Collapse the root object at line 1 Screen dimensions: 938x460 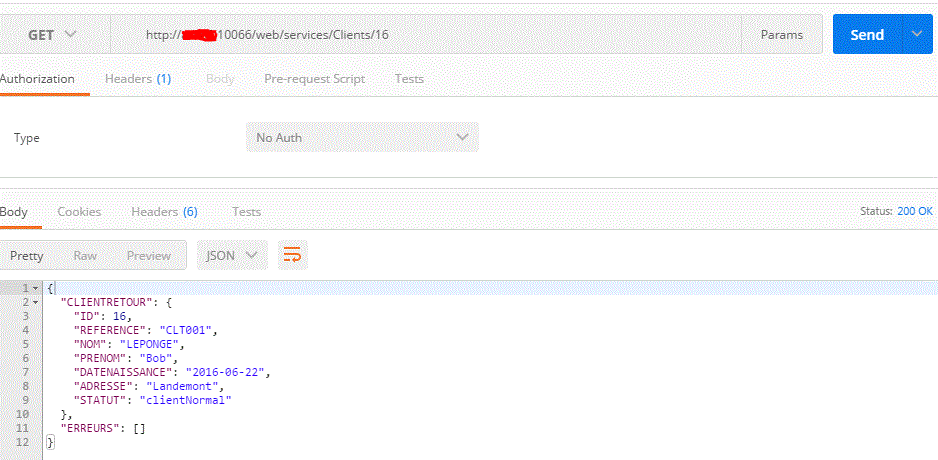[36, 288]
